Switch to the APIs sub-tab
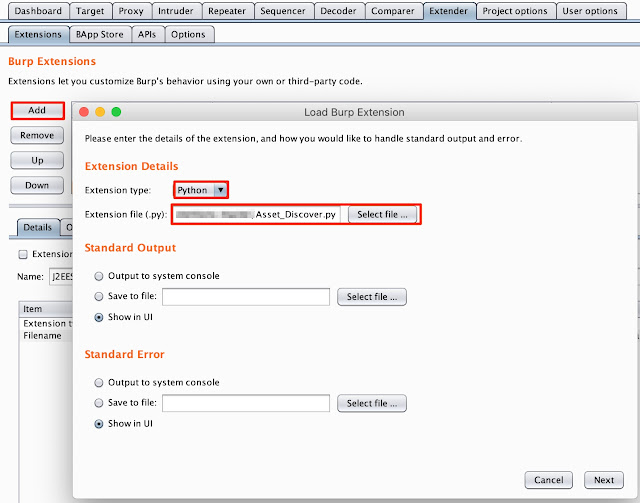 pyautogui.click(x=147, y=35)
